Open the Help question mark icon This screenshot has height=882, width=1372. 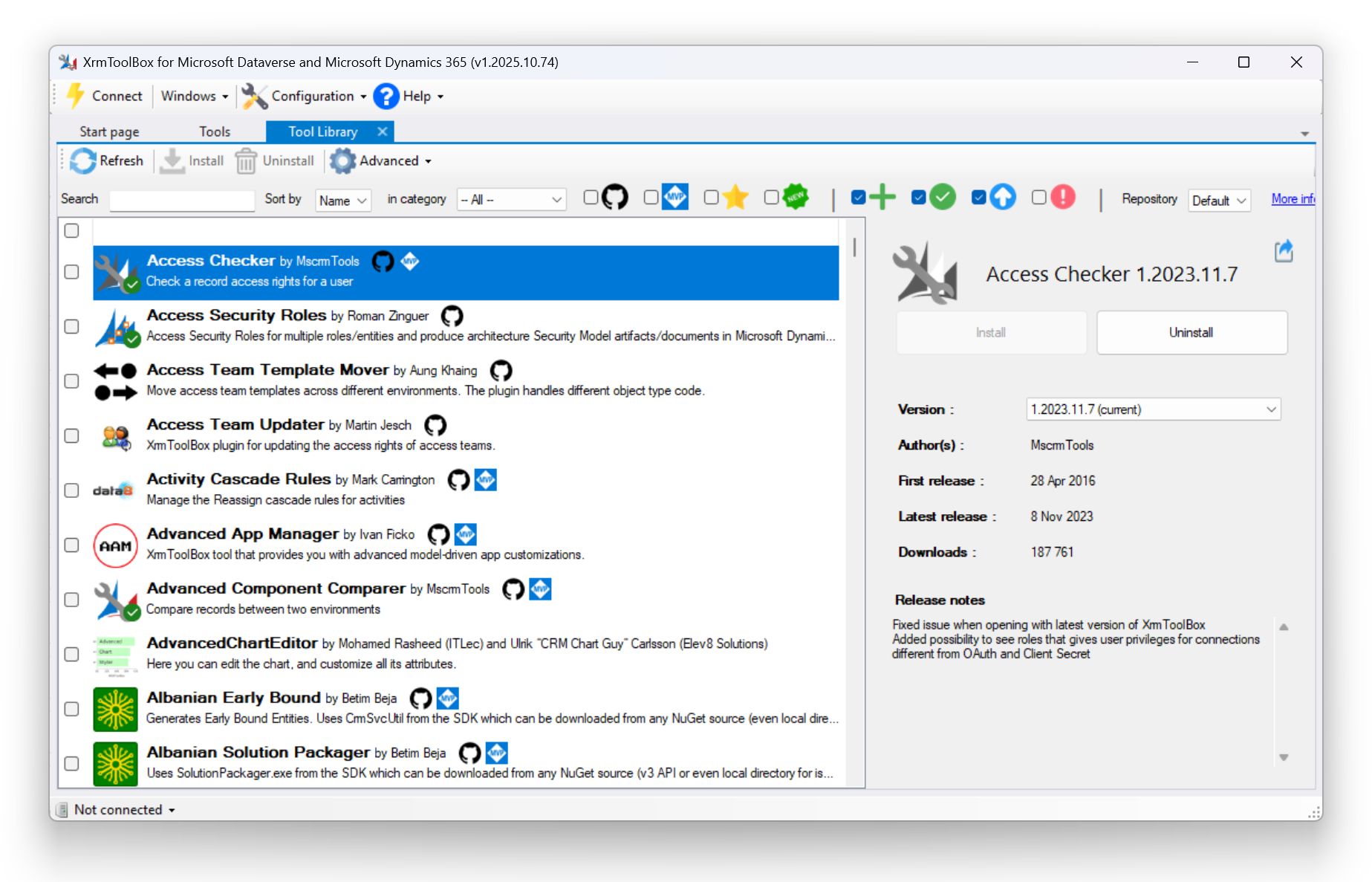coord(386,96)
